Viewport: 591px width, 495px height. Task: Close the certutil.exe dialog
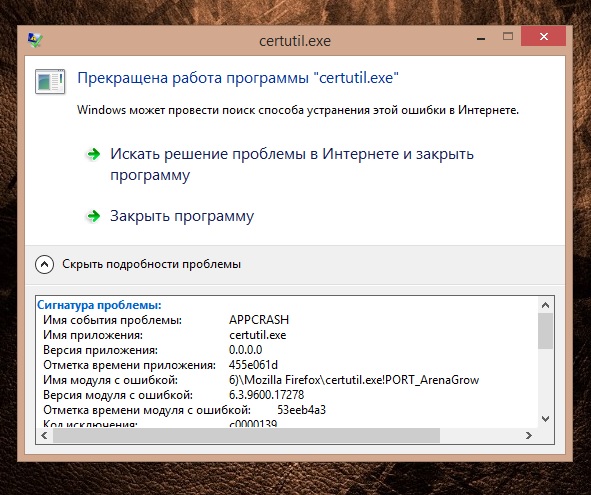tap(544, 37)
